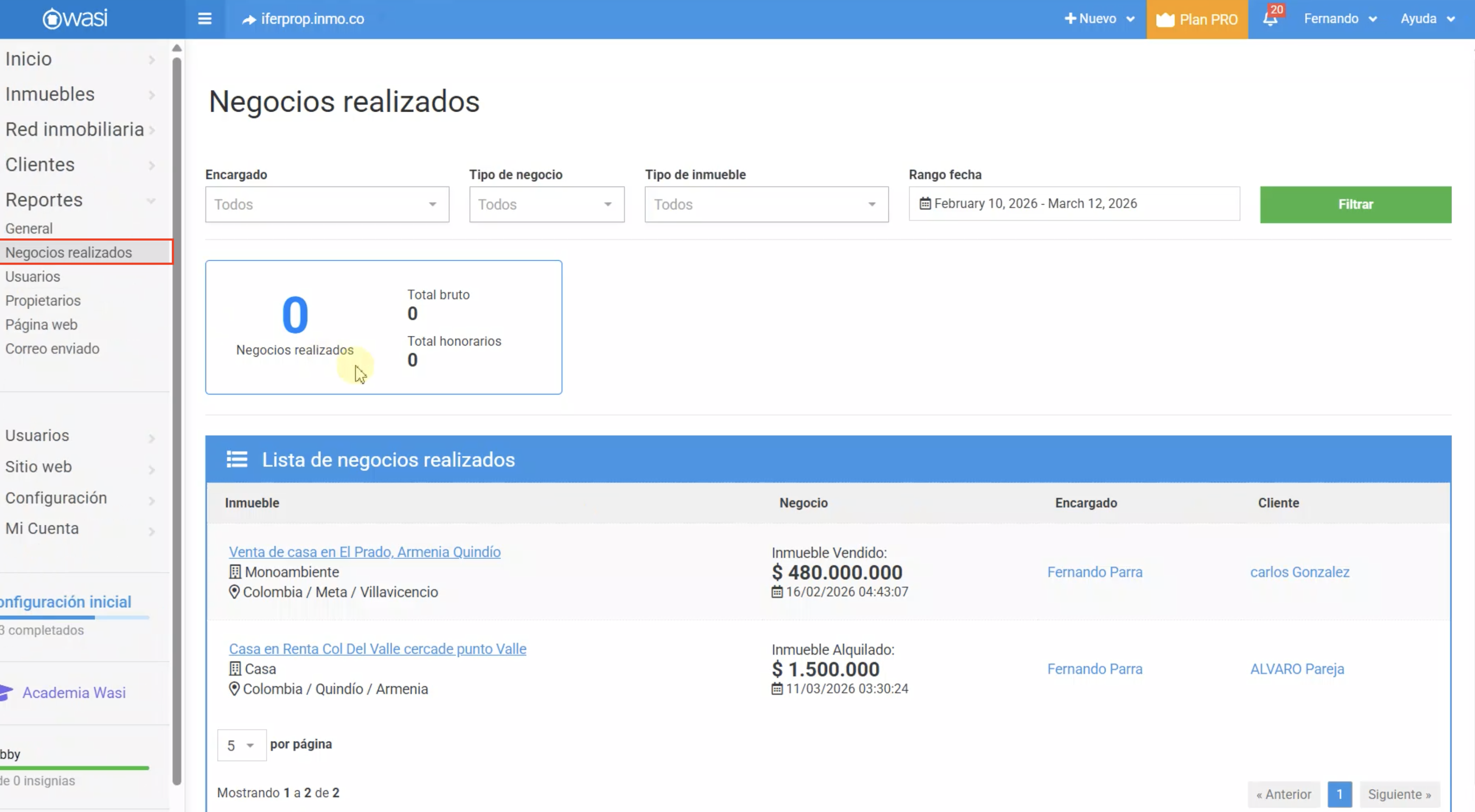
Task: Click the calendar icon in Rango fecha
Action: [925, 204]
